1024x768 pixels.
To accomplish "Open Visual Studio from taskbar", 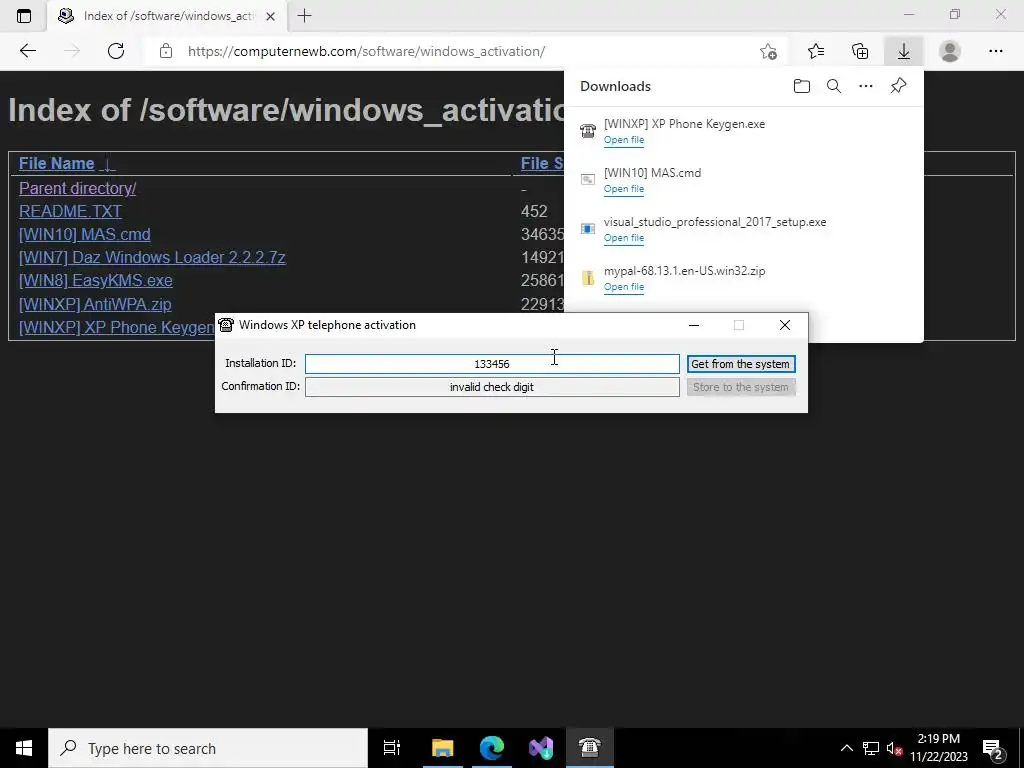I will (541, 748).
